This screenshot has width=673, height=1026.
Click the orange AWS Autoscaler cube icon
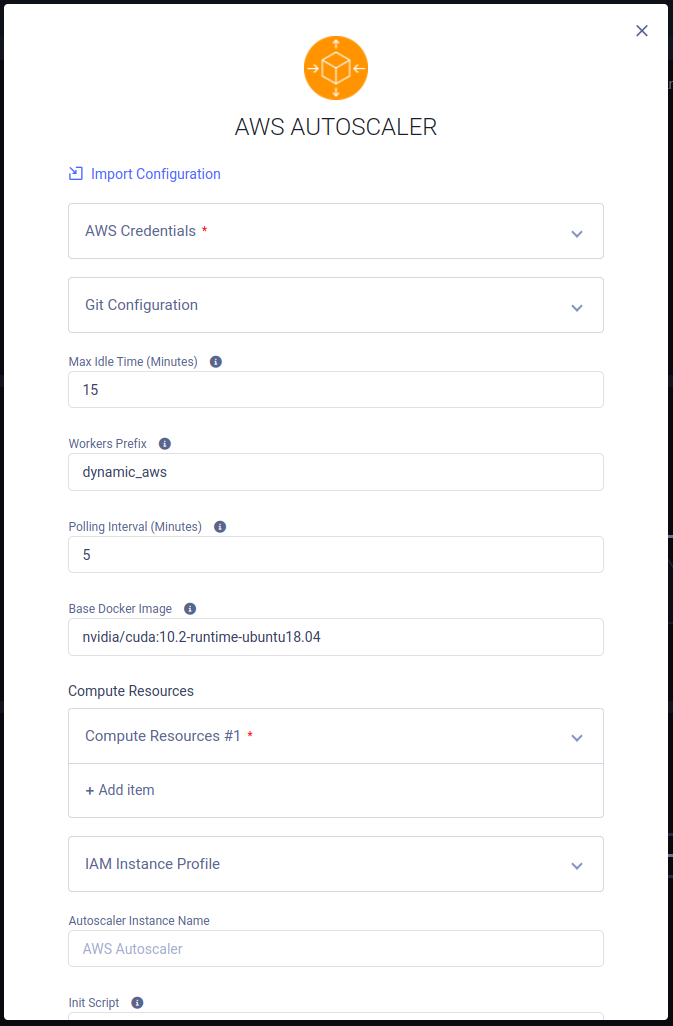(336, 67)
